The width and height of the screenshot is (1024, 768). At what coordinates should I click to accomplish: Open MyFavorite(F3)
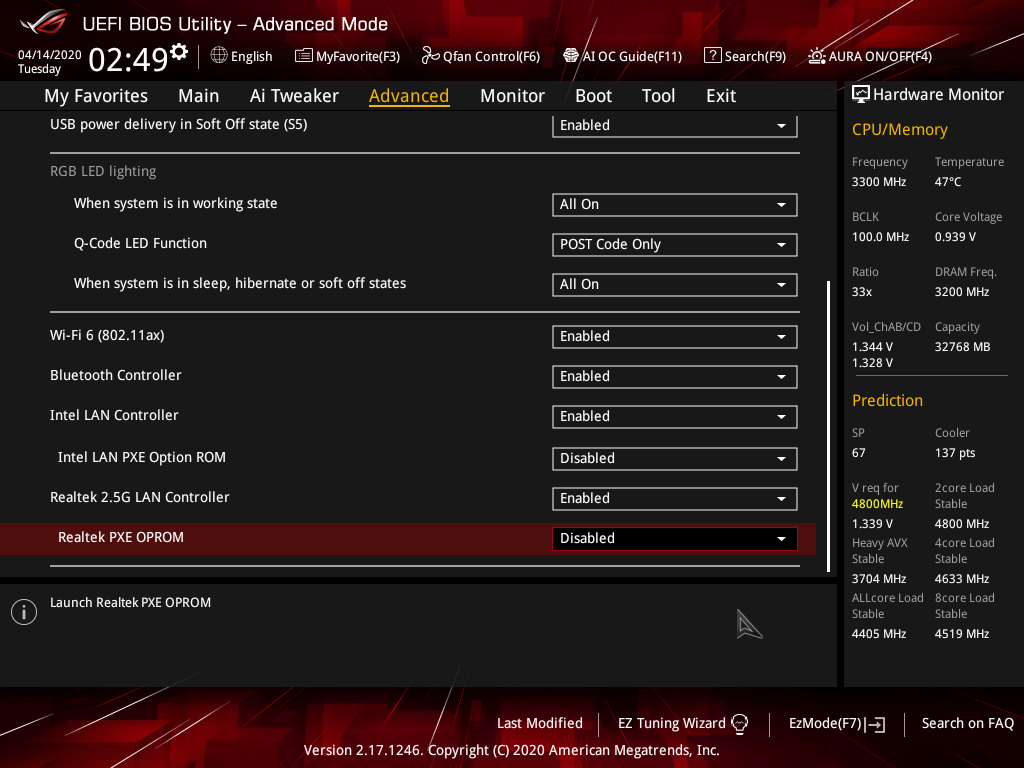(x=347, y=56)
